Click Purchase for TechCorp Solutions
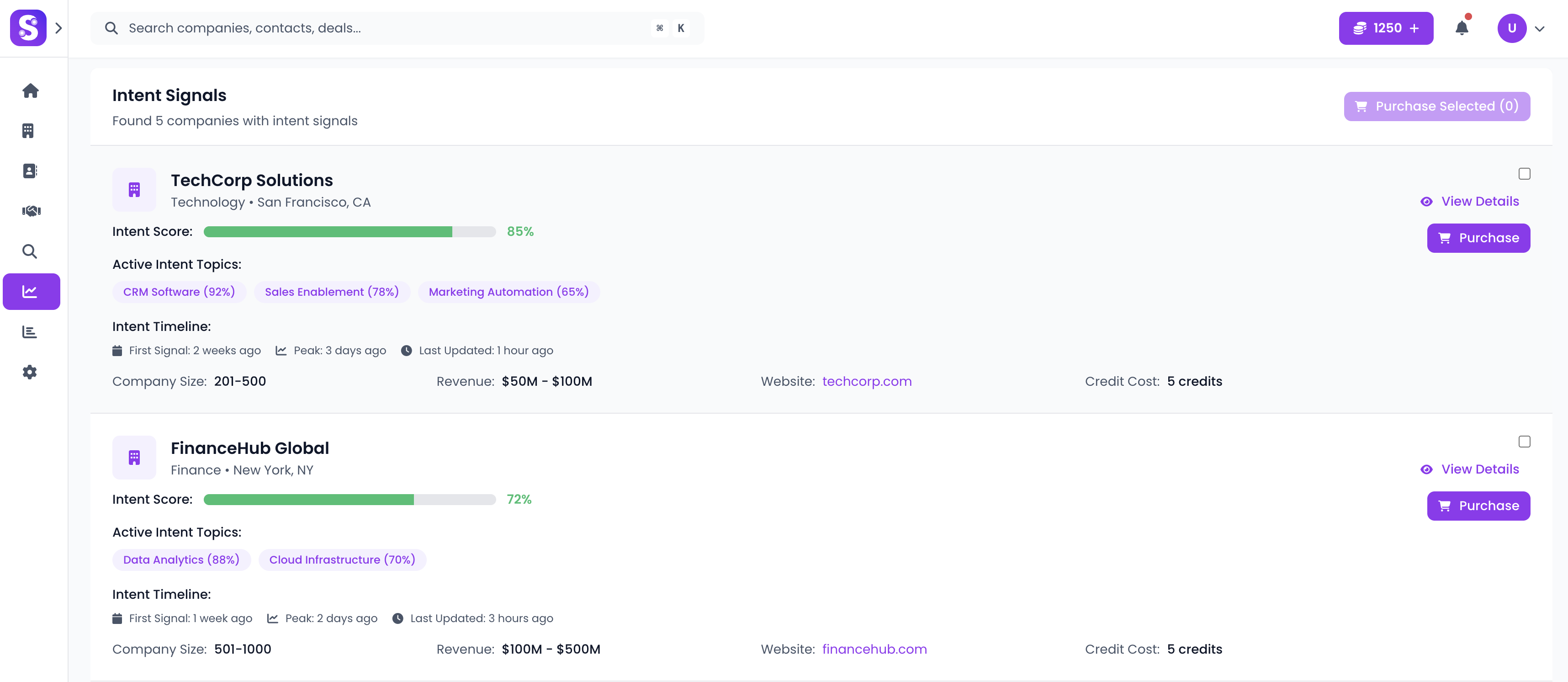Viewport: 1568px width, 682px height. pyautogui.click(x=1478, y=238)
